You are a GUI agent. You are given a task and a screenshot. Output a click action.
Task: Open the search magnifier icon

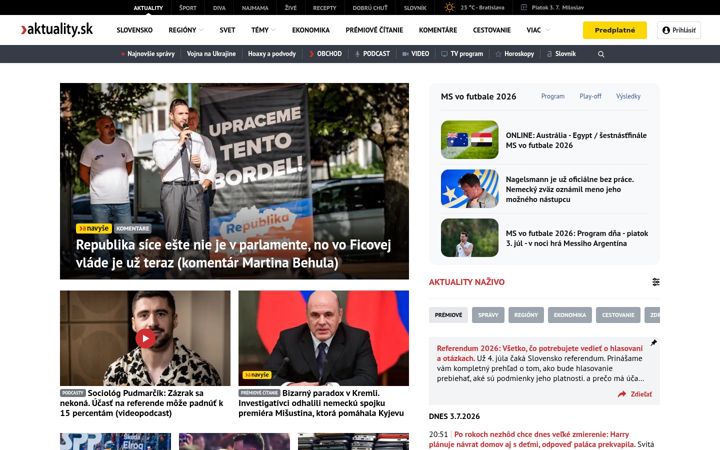pyautogui.click(x=601, y=54)
